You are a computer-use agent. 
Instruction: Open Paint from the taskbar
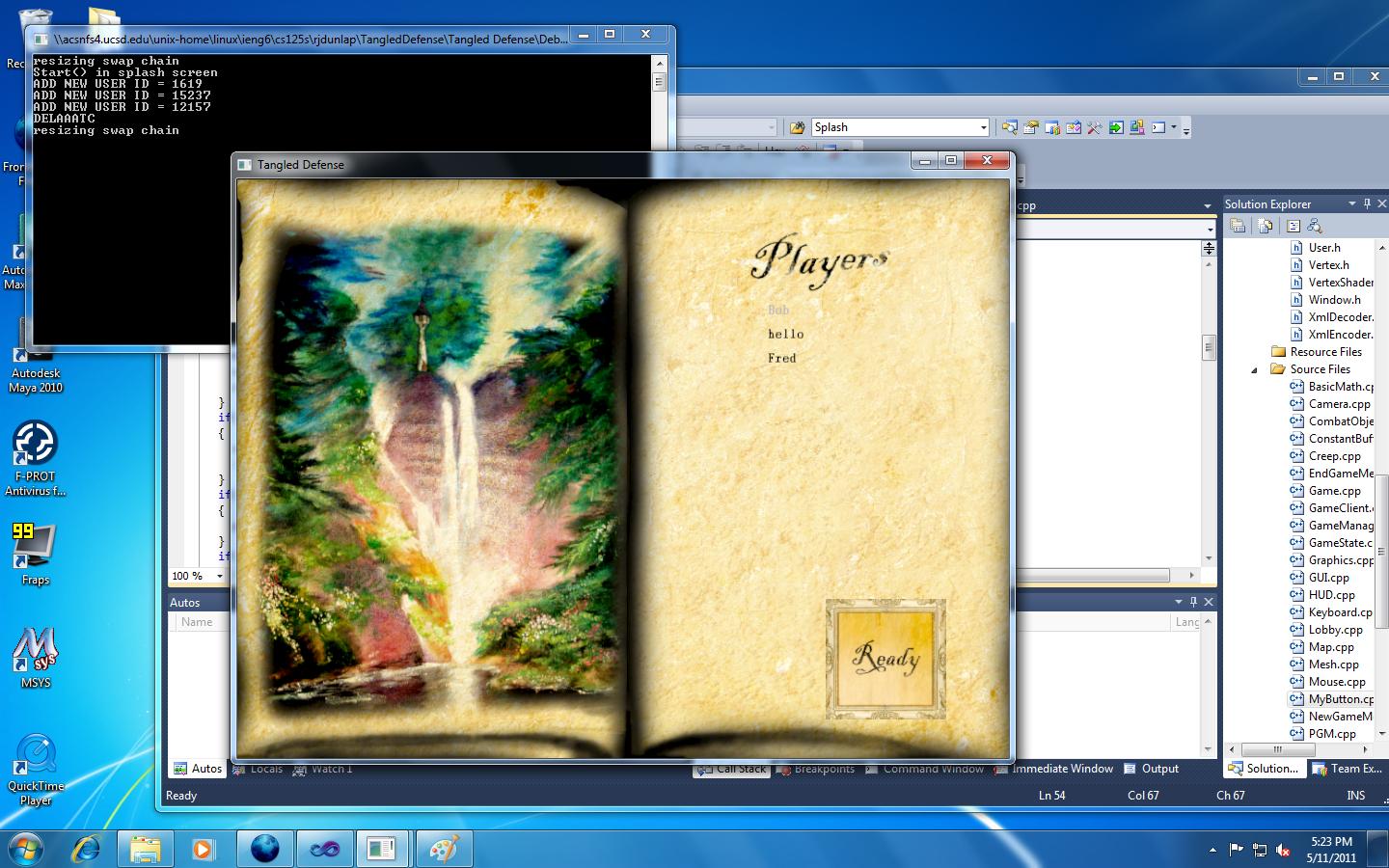[444, 849]
